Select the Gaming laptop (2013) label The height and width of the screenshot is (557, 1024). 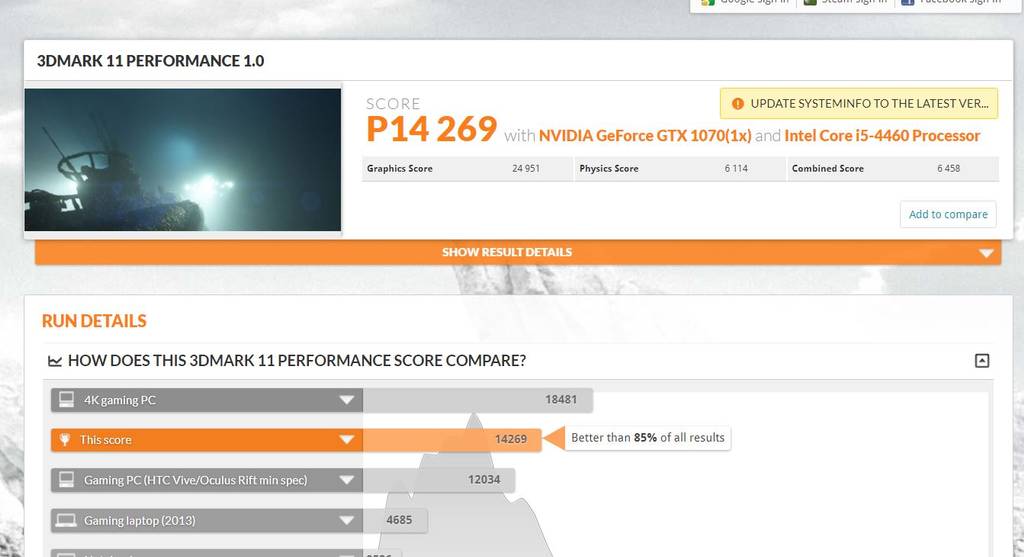140,521
